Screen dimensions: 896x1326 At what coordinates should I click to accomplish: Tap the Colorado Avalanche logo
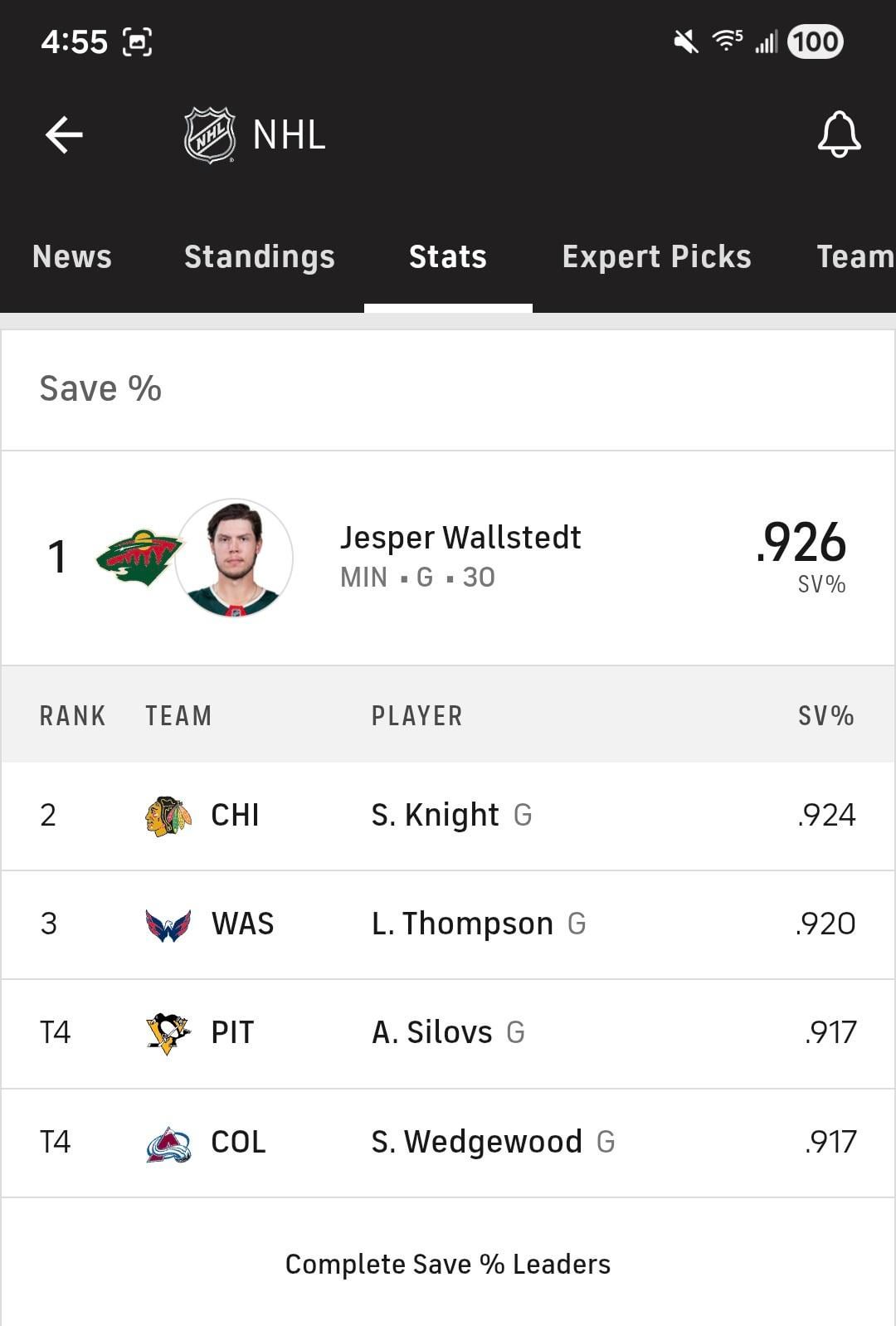coord(168,1143)
